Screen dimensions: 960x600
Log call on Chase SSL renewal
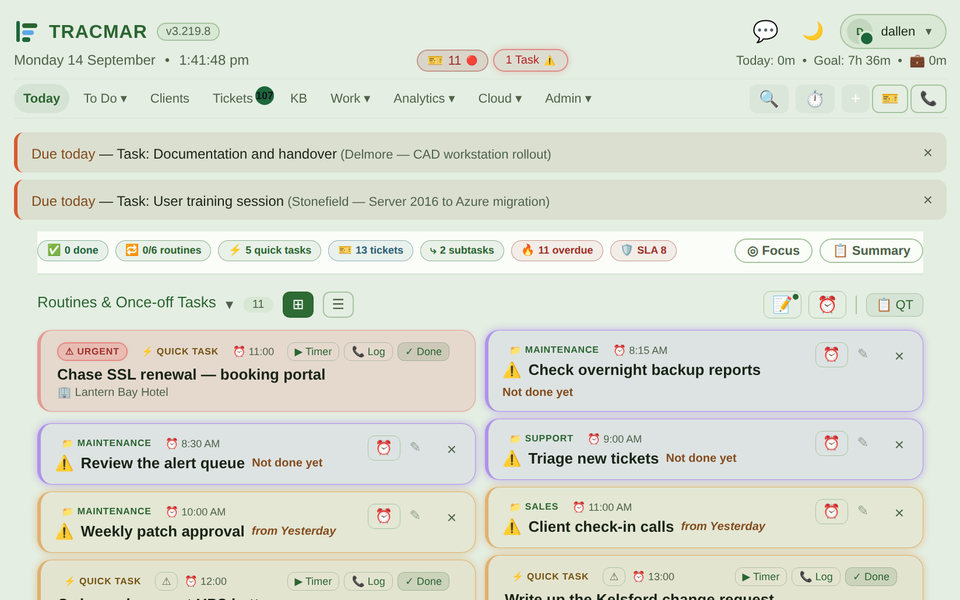click(368, 351)
